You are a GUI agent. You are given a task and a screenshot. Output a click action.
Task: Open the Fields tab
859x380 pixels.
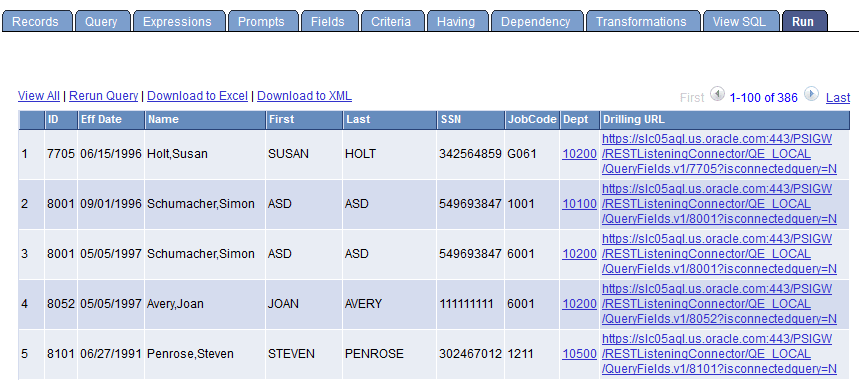click(x=329, y=22)
